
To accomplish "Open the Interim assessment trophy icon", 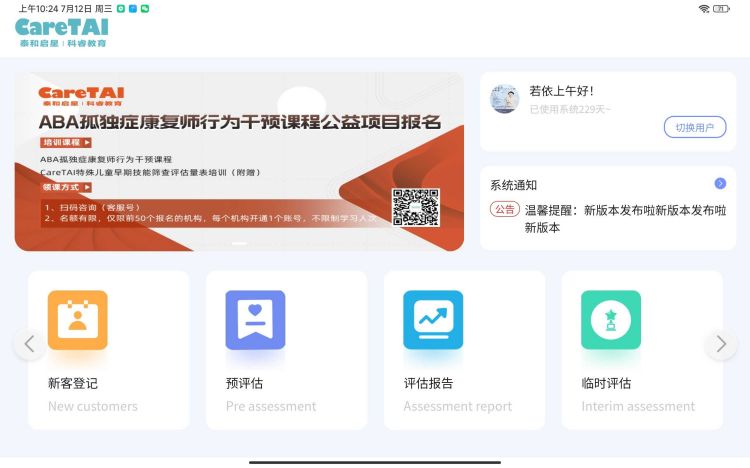I will click(x=611, y=320).
